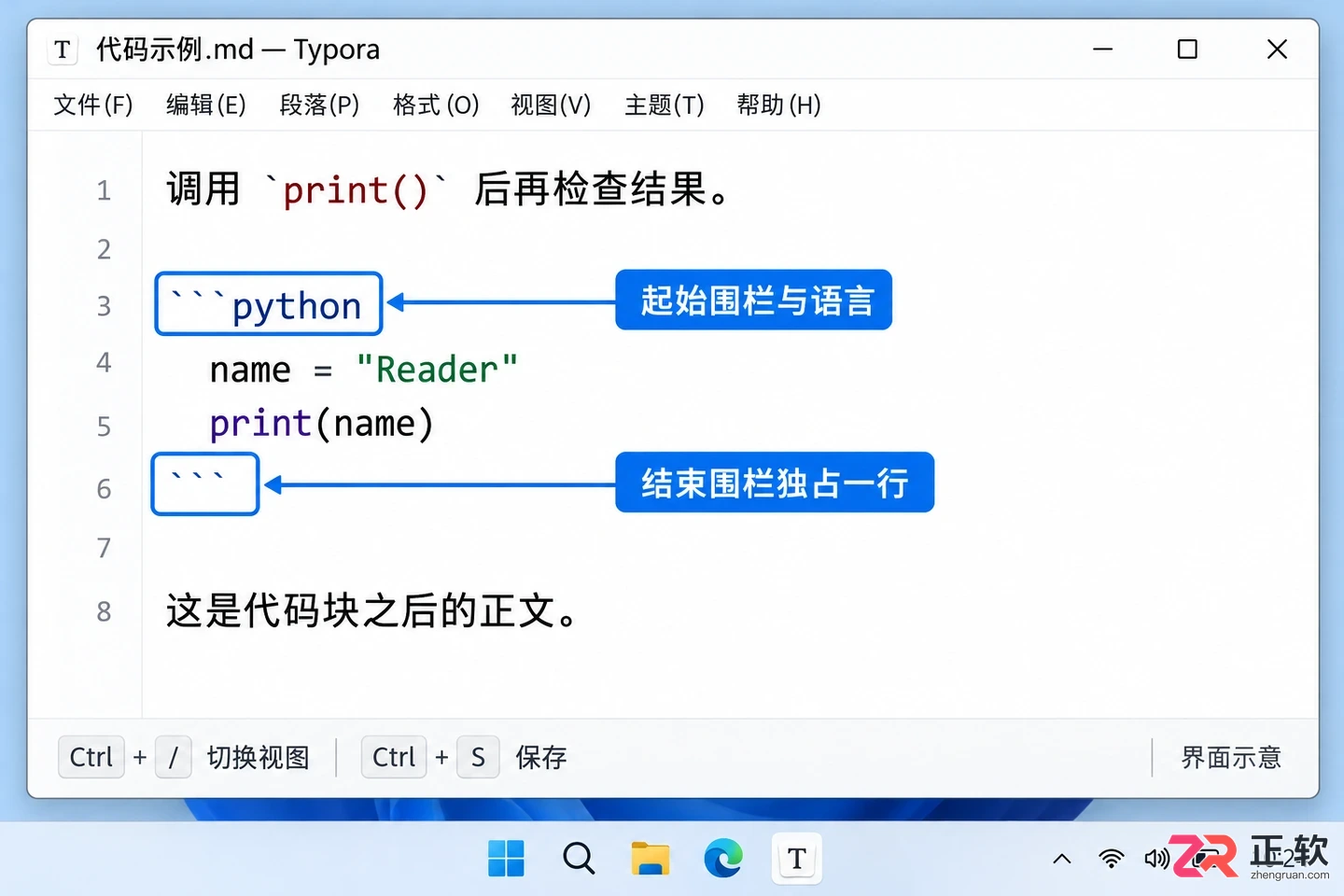
Task: Click 界面示意 in status bar
Action: [x=1231, y=757]
